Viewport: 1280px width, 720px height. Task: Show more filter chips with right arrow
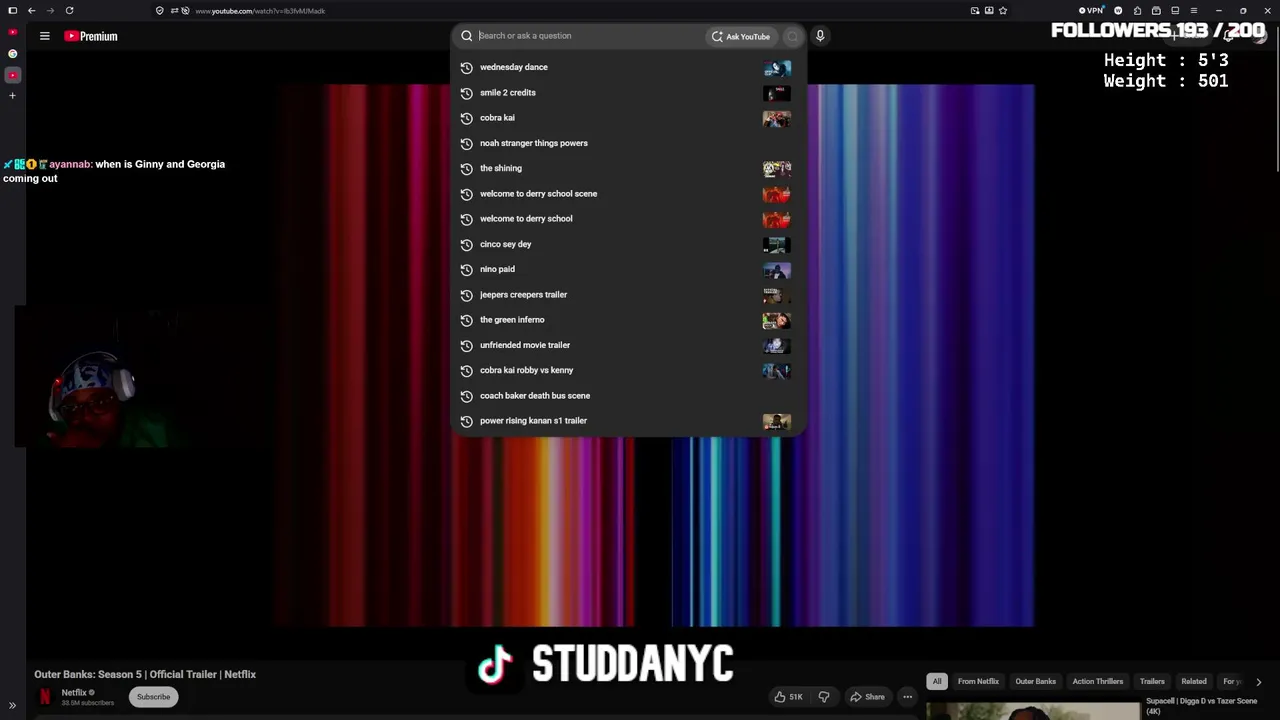click(1258, 682)
